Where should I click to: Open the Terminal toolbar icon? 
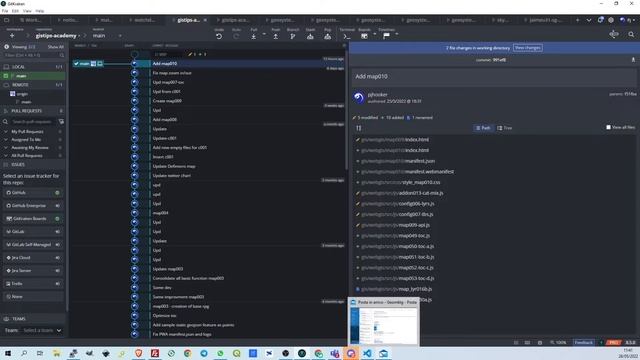(347, 36)
